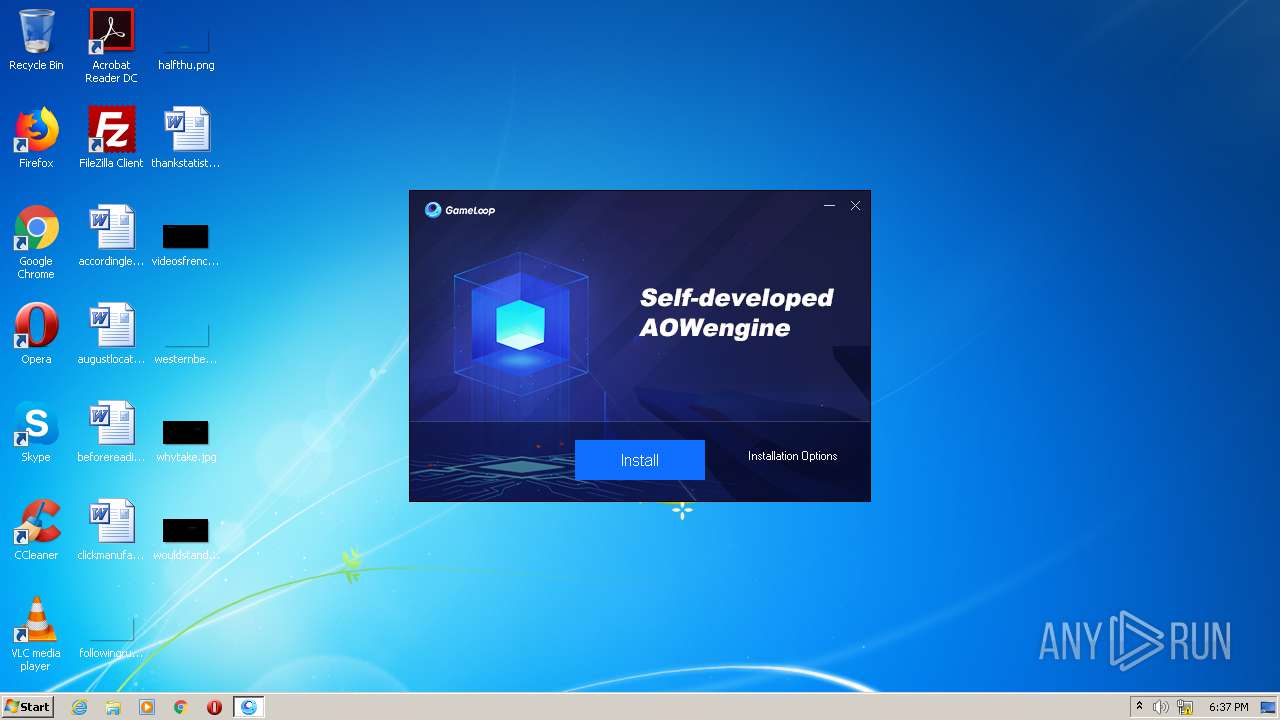
Task: Select the augustlocat Word document
Action: tap(111, 334)
